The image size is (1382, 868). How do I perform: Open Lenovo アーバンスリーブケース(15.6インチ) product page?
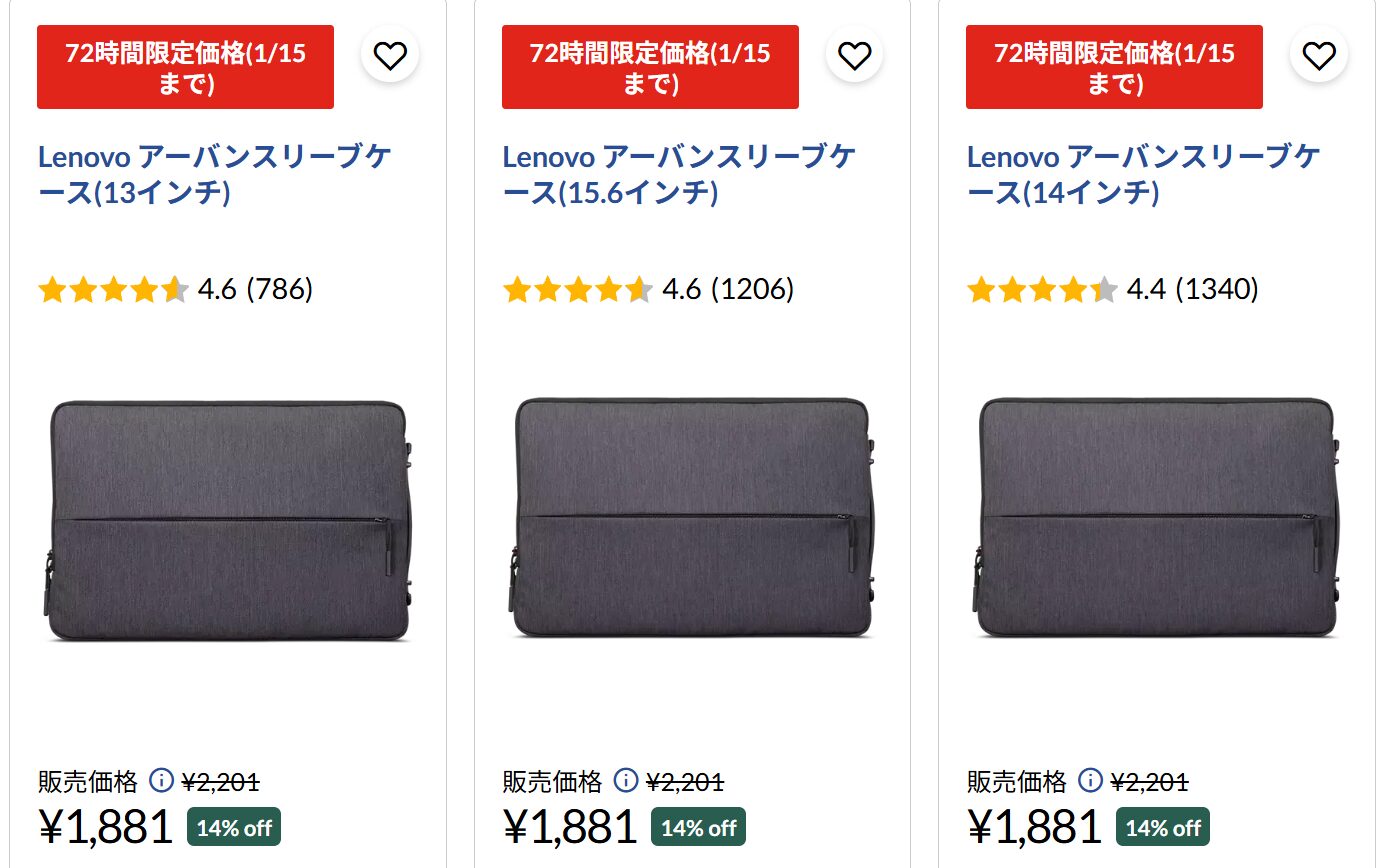click(680, 172)
